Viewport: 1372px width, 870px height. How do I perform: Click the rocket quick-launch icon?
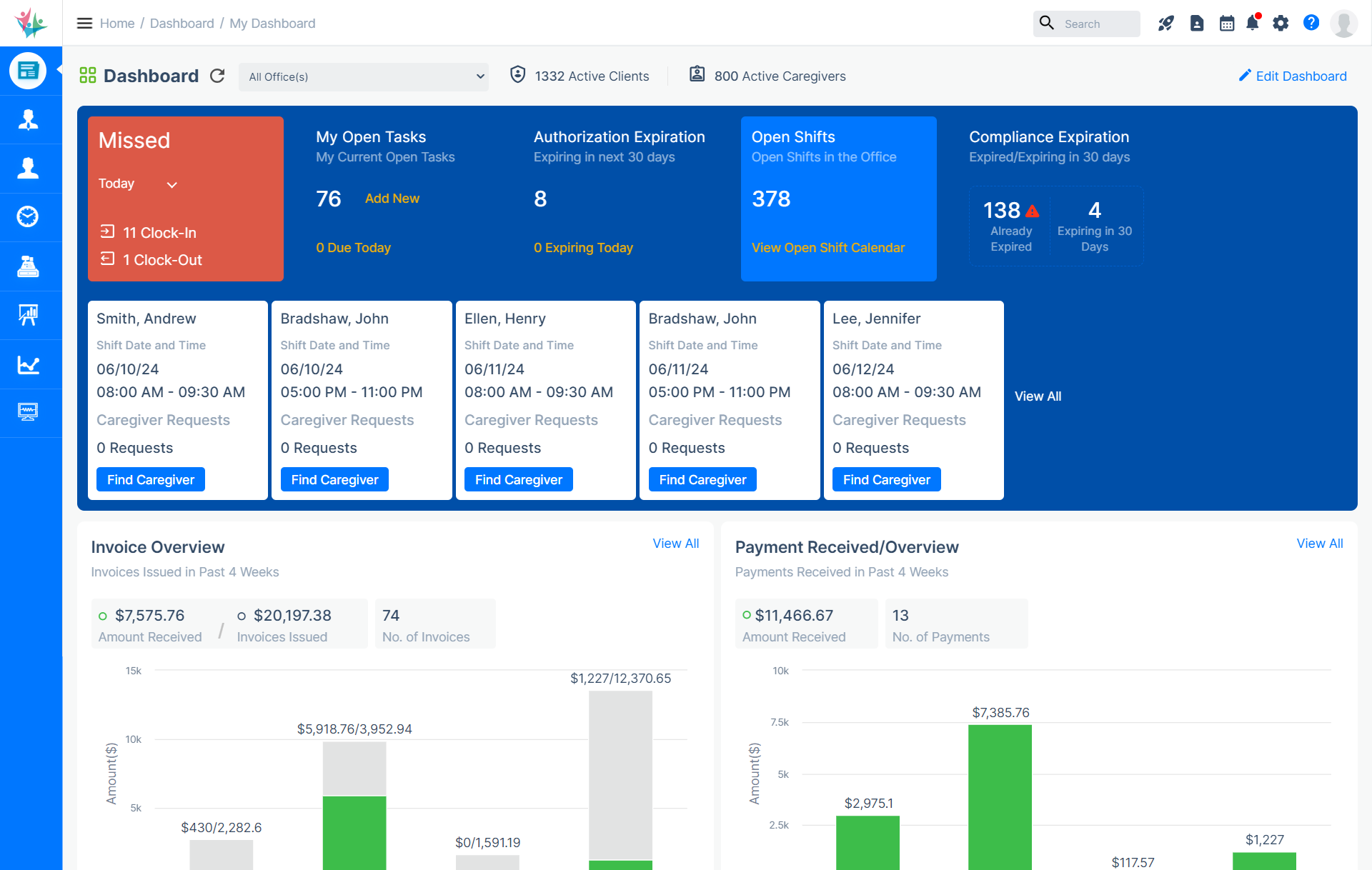(x=1165, y=24)
